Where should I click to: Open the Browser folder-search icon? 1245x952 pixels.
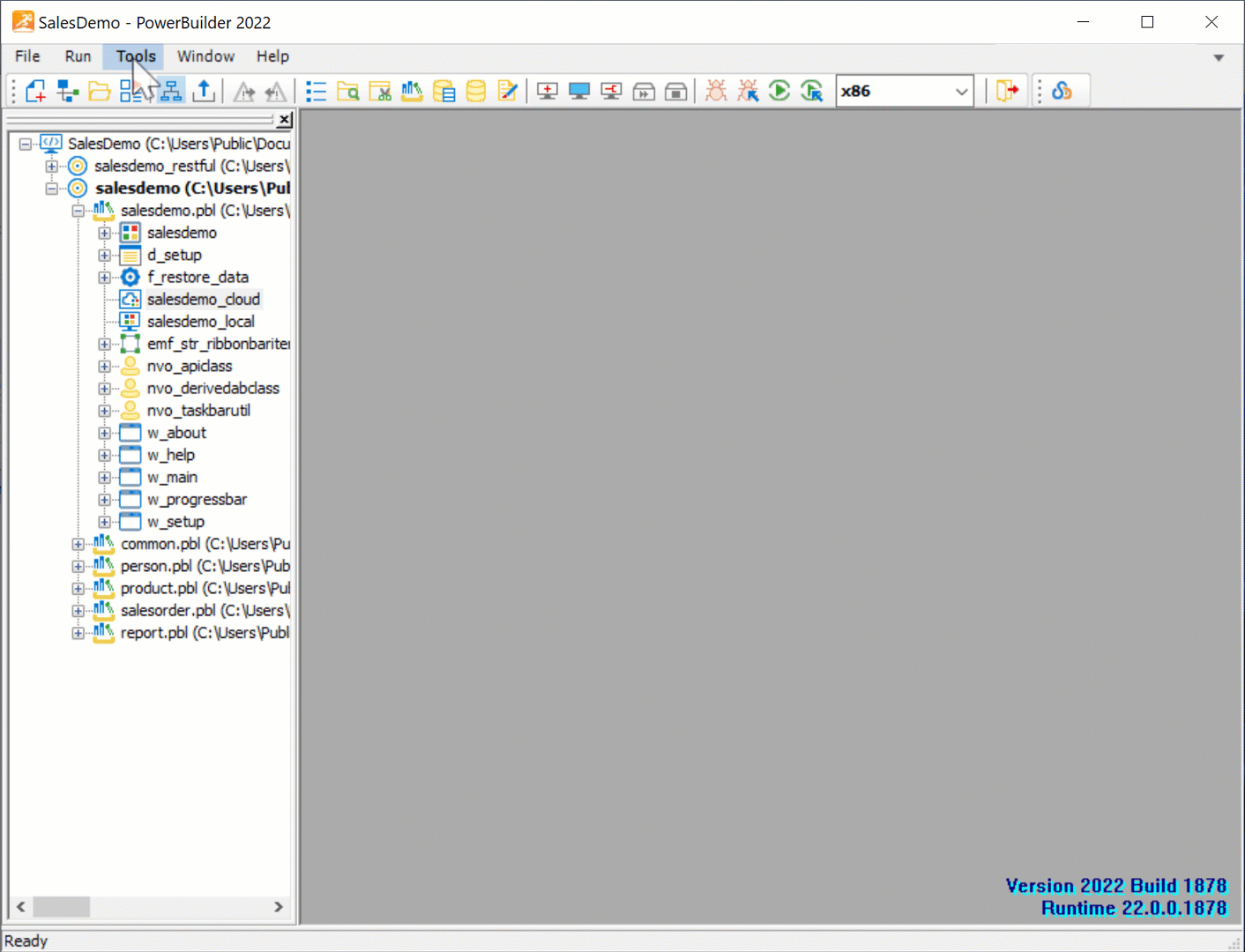(x=348, y=91)
